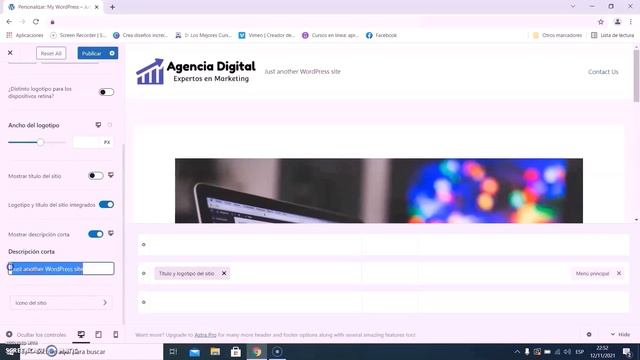Viewport: 640px width, 360px height.
Task: Toggle different logo for retina devices
Action: (x=106, y=92)
